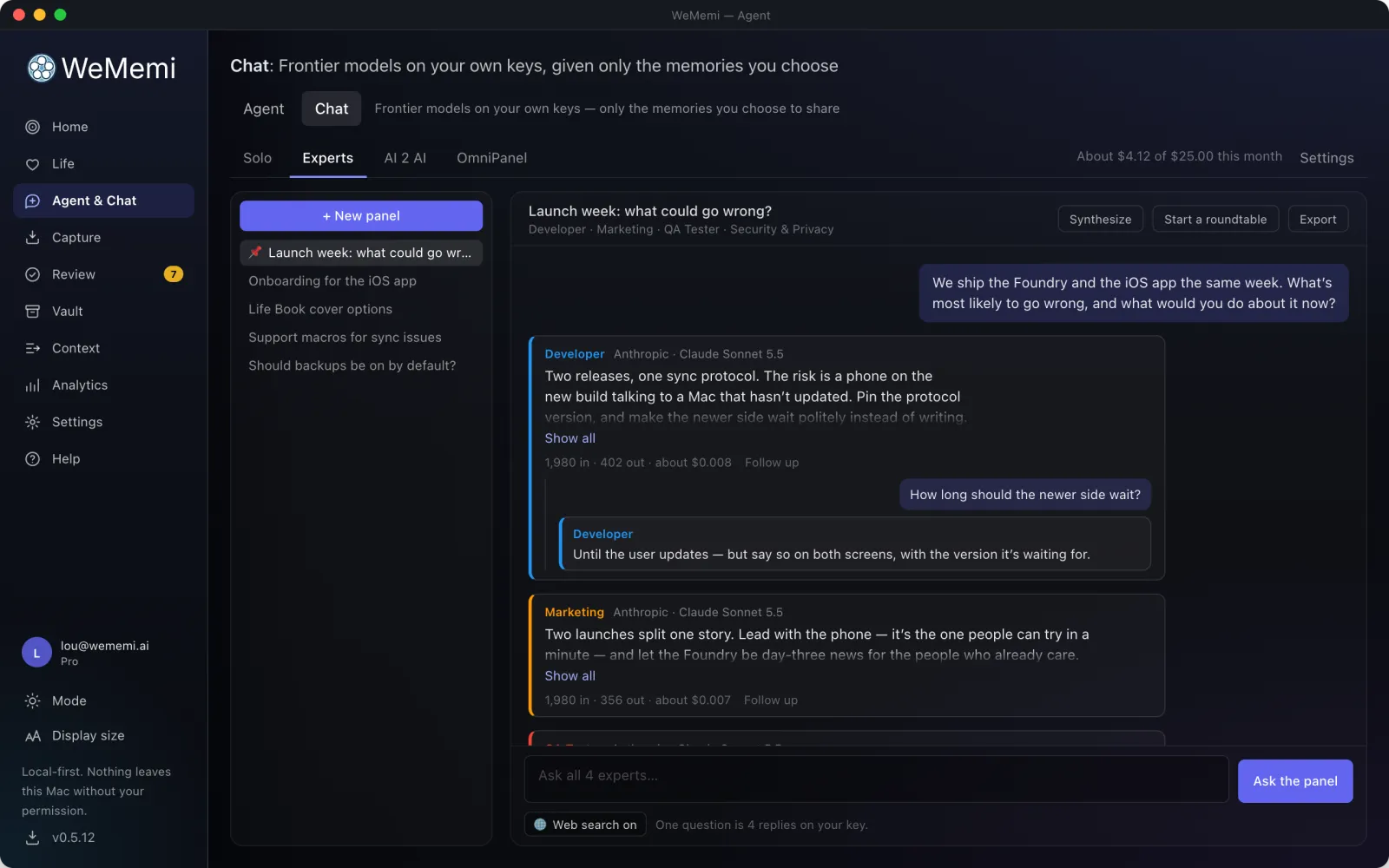The width and height of the screenshot is (1389, 868).
Task: Toggle the Web search on button
Action: click(585, 825)
